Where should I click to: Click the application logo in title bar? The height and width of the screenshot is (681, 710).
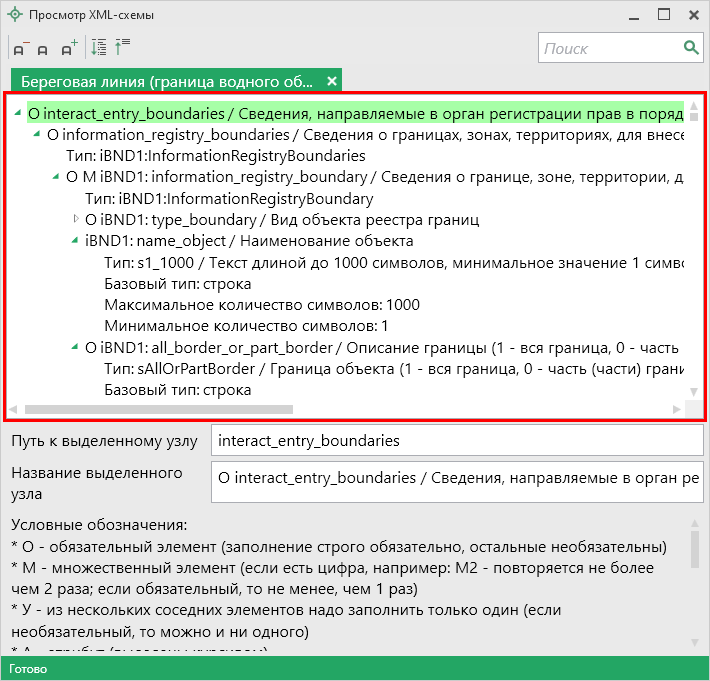click(14, 15)
